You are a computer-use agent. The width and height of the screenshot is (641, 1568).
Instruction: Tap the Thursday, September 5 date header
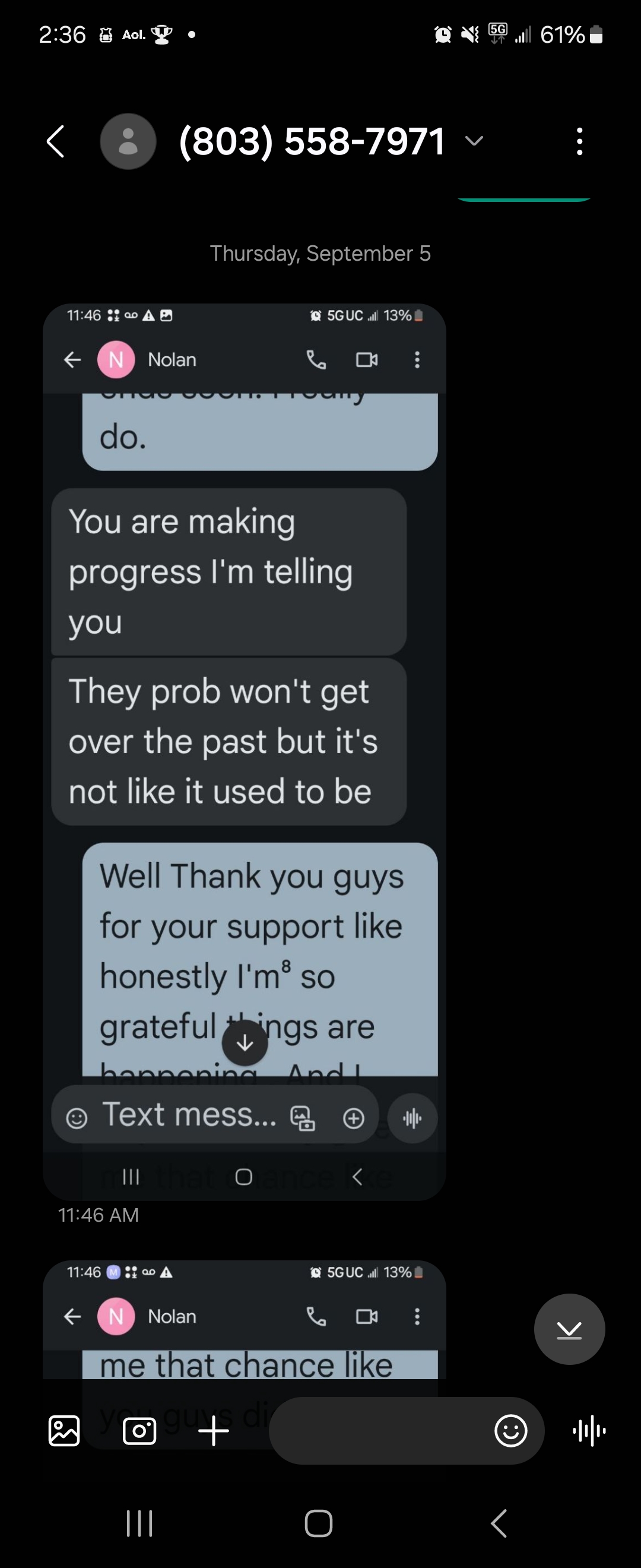point(320,253)
